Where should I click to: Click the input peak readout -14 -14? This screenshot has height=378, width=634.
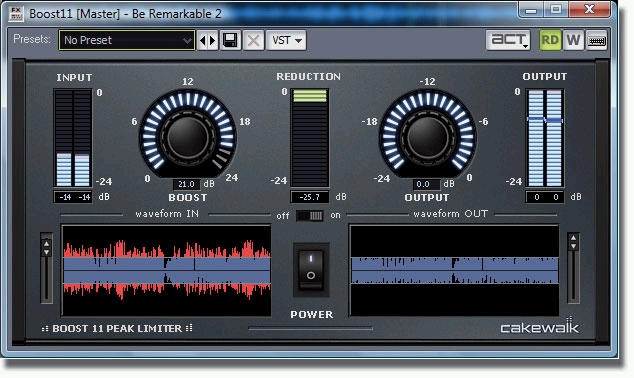coord(74,197)
